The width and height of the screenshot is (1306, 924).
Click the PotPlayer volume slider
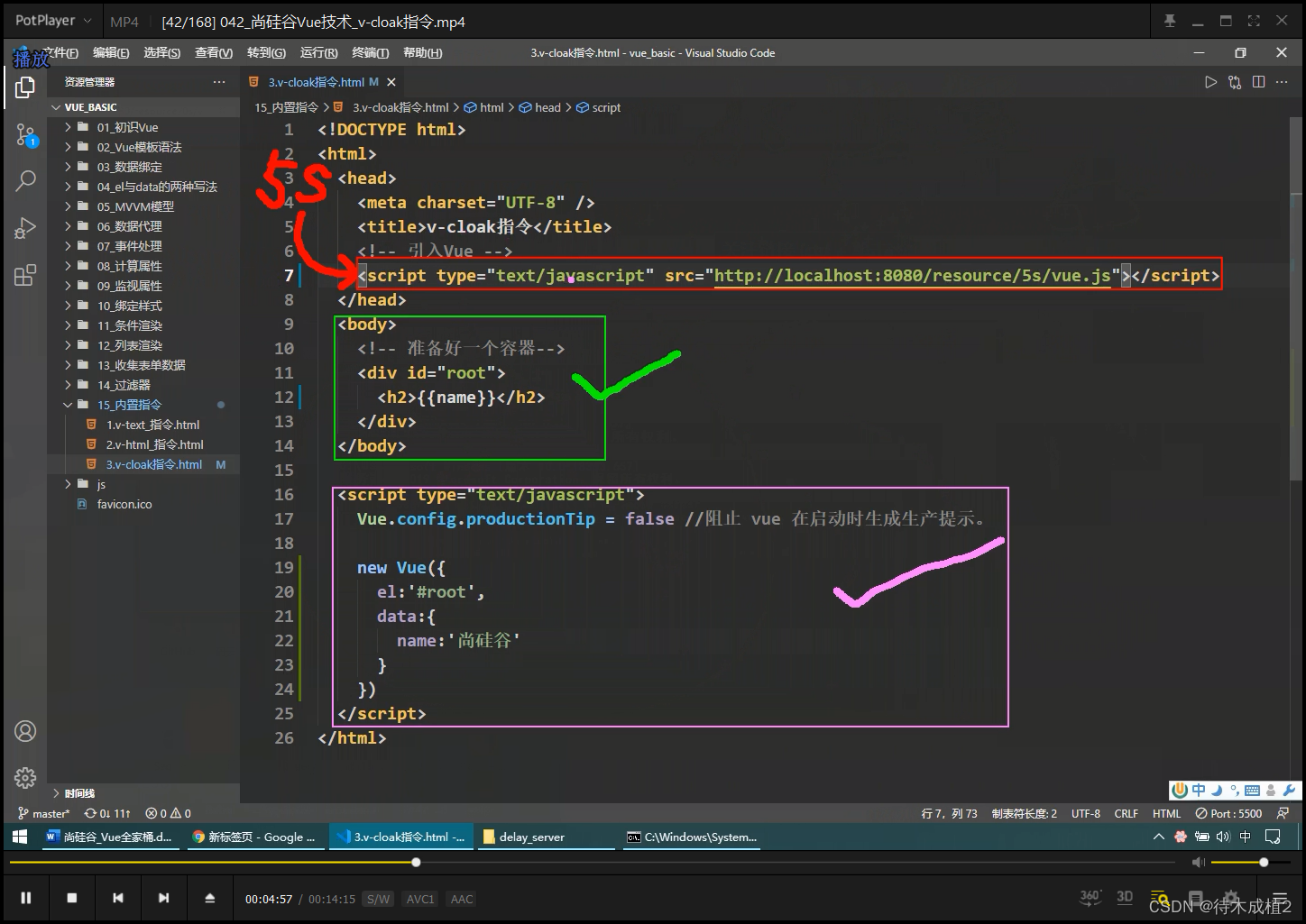(x=1252, y=863)
